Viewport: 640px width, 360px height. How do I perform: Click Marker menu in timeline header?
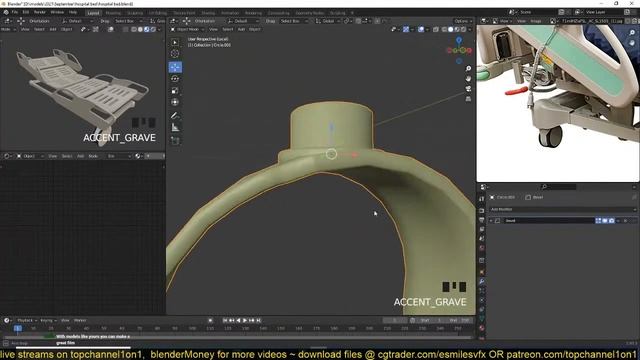tap(80, 320)
